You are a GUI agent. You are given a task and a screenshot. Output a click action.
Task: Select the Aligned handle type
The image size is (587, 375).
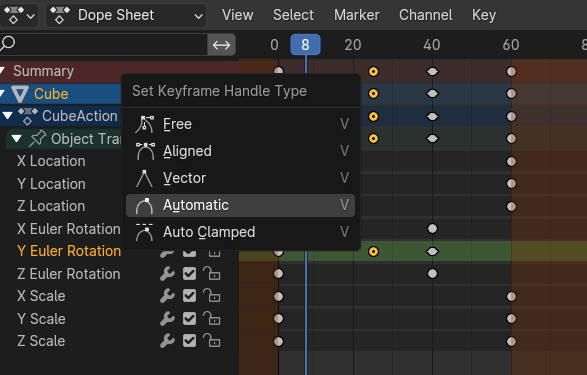pyautogui.click(x=240, y=151)
